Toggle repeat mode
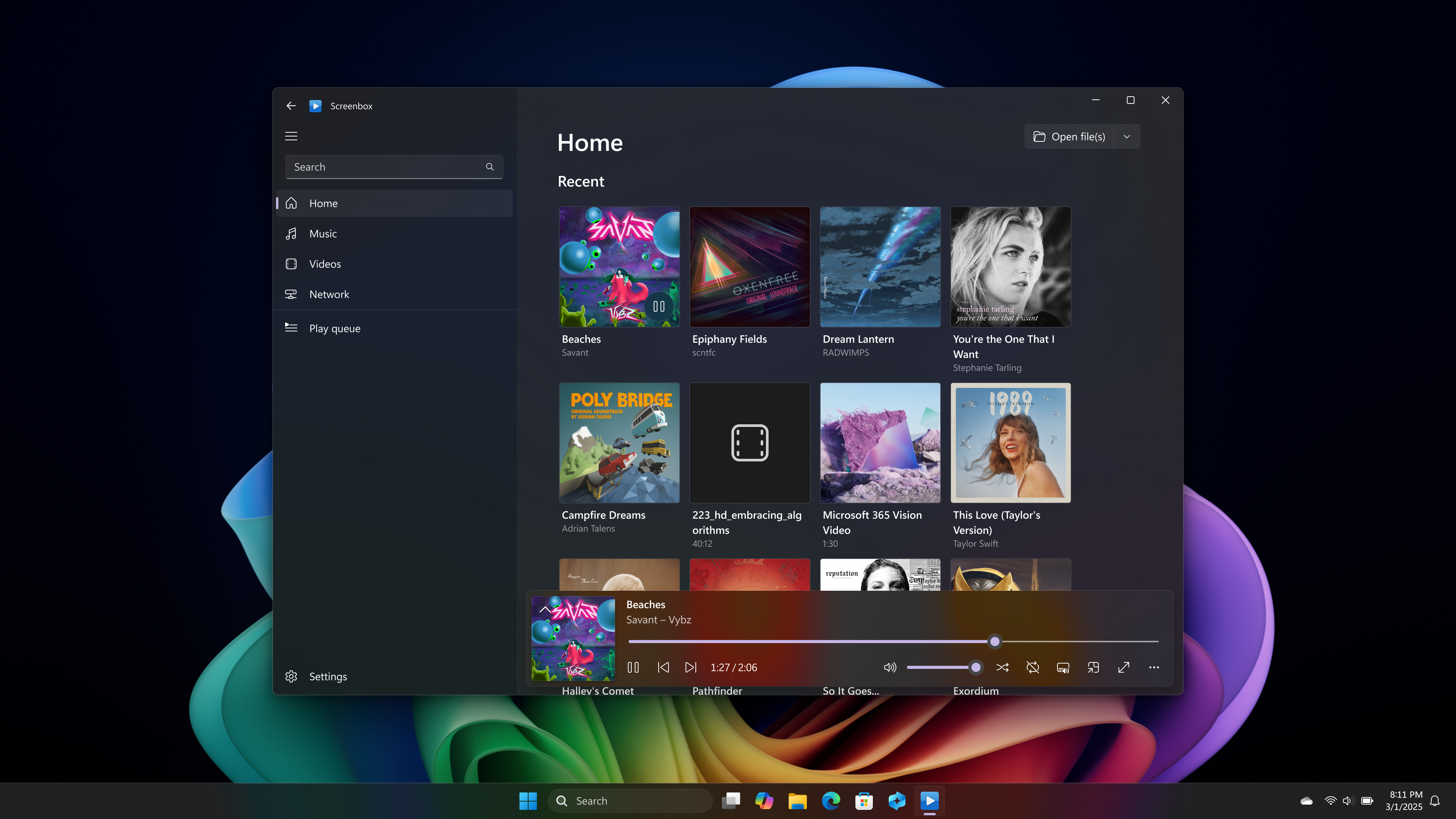This screenshot has height=819, width=1456. click(1032, 667)
